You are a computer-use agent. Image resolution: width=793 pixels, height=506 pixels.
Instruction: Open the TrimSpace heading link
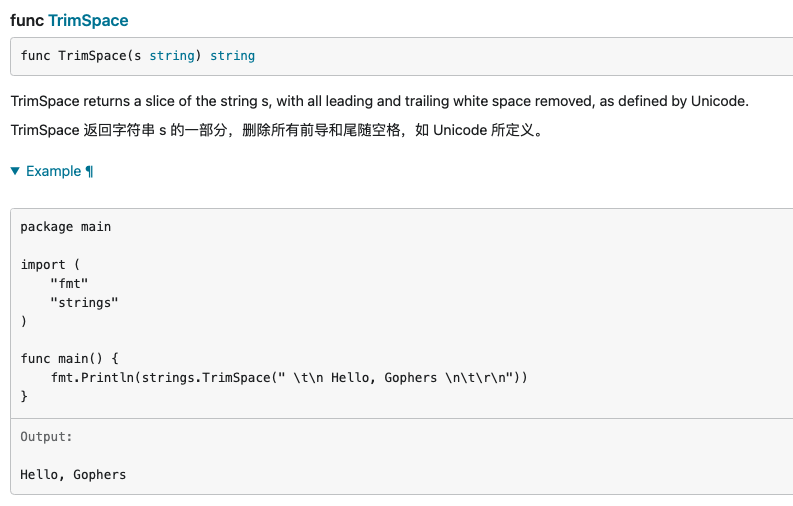coord(88,20)
